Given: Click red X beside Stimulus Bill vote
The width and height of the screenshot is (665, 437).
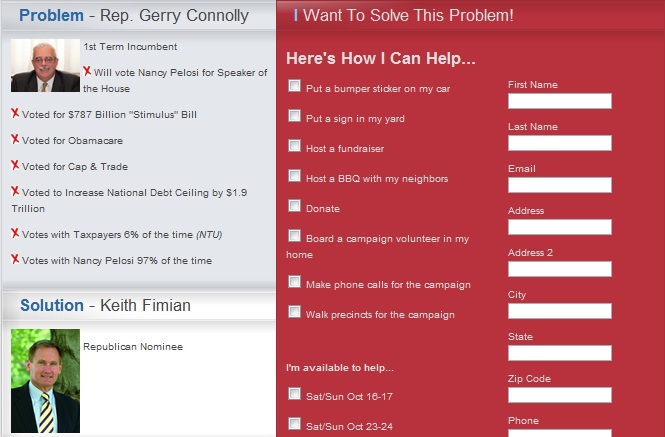Looking at the screenshot, I should [15, 113].
